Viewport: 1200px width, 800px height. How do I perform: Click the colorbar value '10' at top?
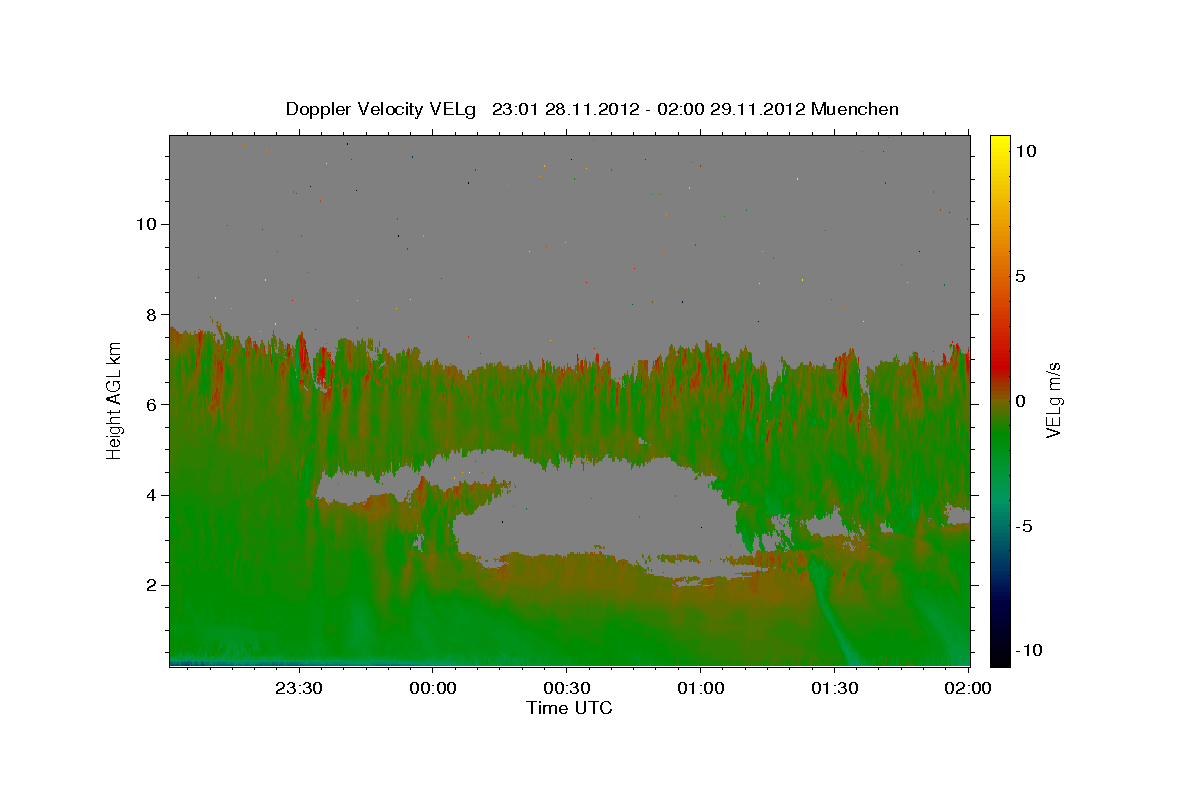click(x=1025, y=151)
